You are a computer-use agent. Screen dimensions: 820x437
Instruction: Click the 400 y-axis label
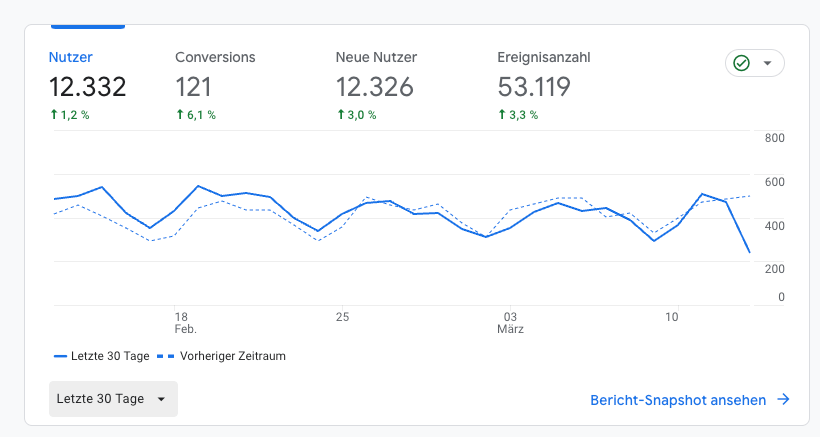point(775,226)
